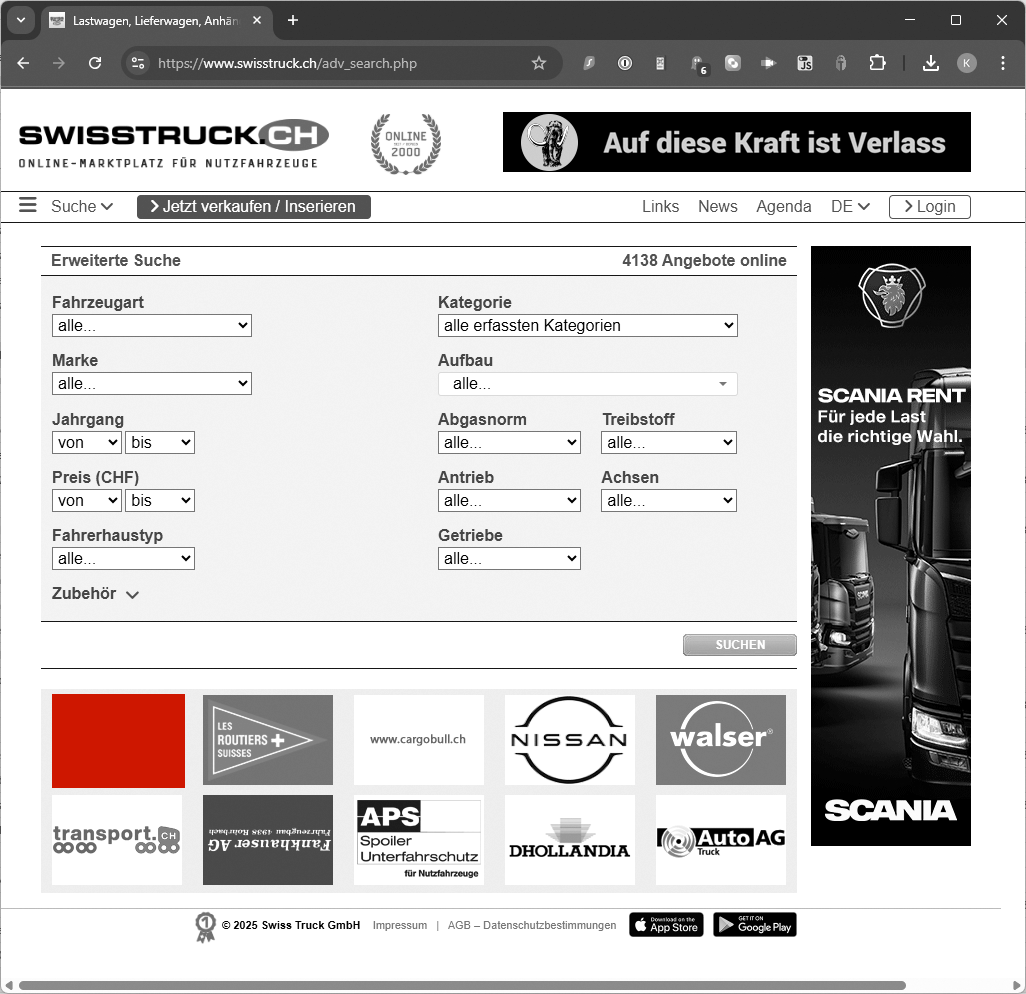1026x994 pixels.
Task: Open the hamburger menu icon
Action: (x=27, y=205)
